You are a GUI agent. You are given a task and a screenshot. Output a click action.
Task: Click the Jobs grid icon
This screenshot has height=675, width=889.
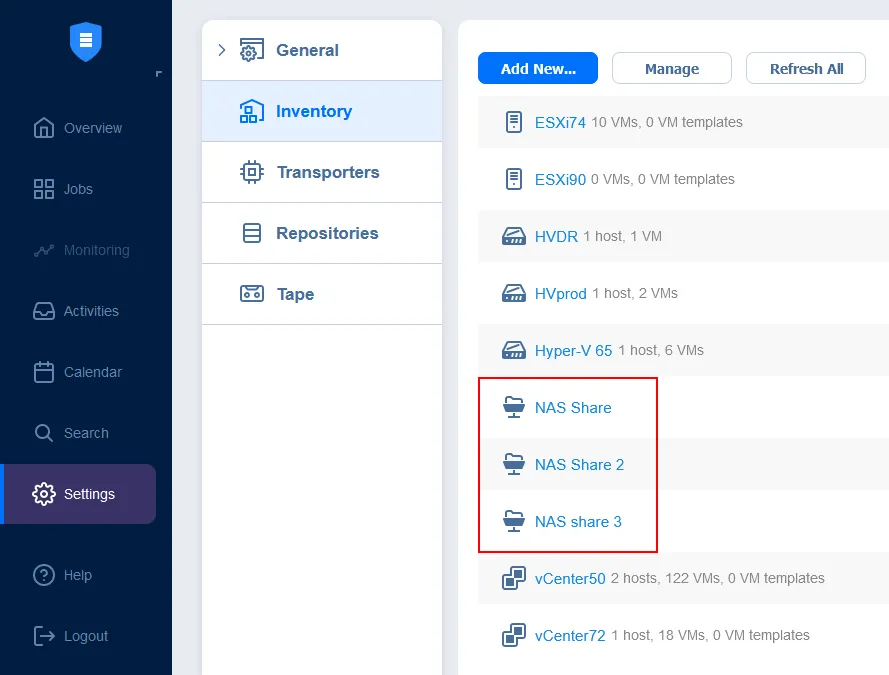44,189
